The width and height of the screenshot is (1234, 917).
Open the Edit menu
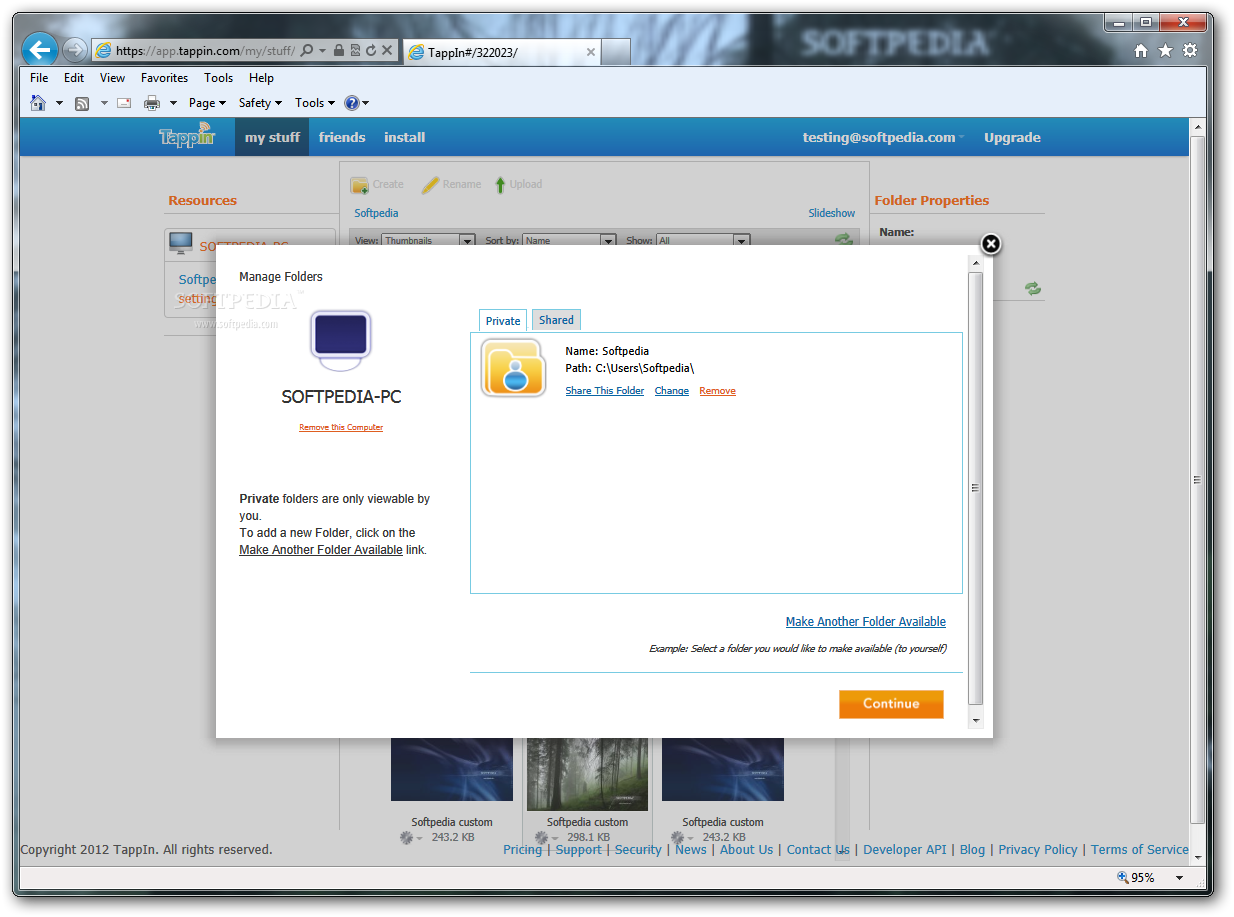click(x=74, y=78)
